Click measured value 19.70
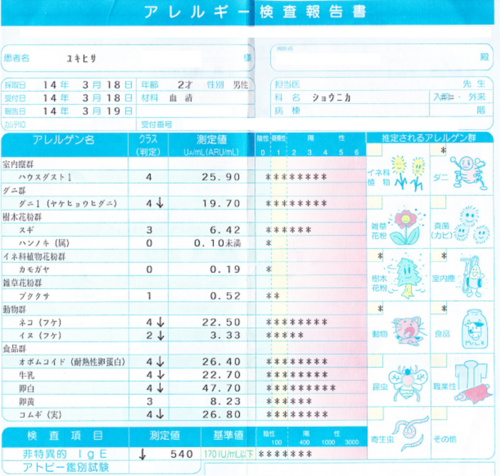500x476 pixels. 221,203
